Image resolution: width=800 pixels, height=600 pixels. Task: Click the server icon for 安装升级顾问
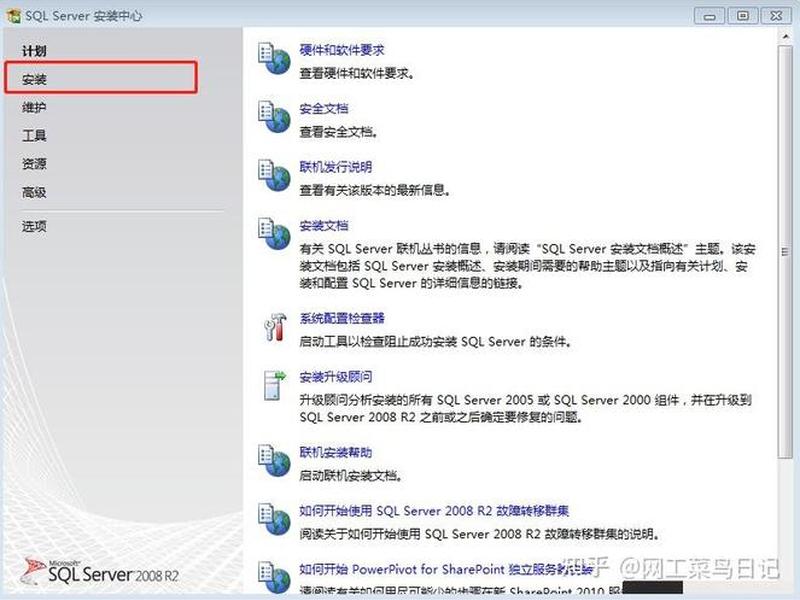[x=275, y=385]
